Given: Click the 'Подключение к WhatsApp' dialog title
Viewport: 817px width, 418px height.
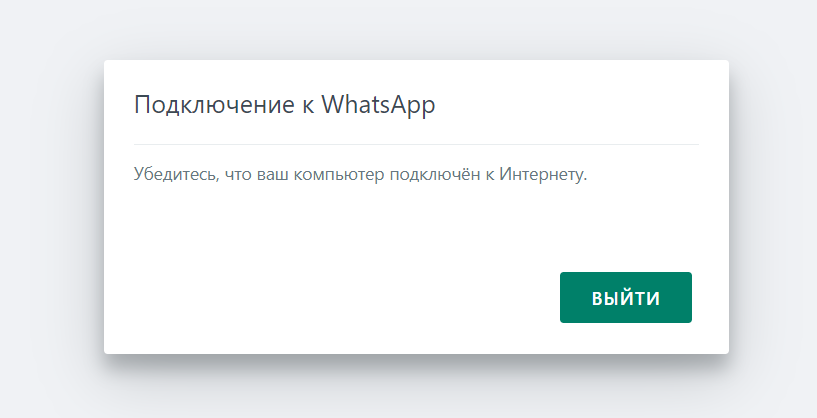Looking at the screenshot, I should point(284,105).
